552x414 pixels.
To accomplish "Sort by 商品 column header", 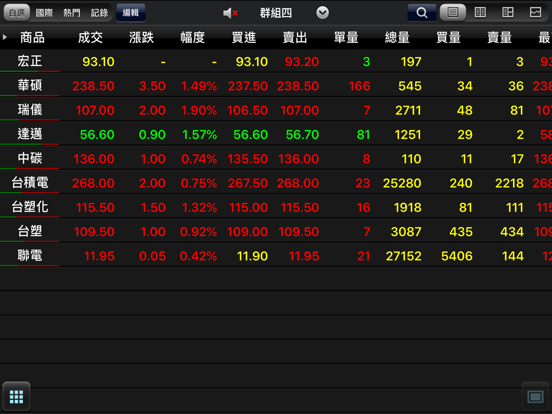I will point(32,37).
